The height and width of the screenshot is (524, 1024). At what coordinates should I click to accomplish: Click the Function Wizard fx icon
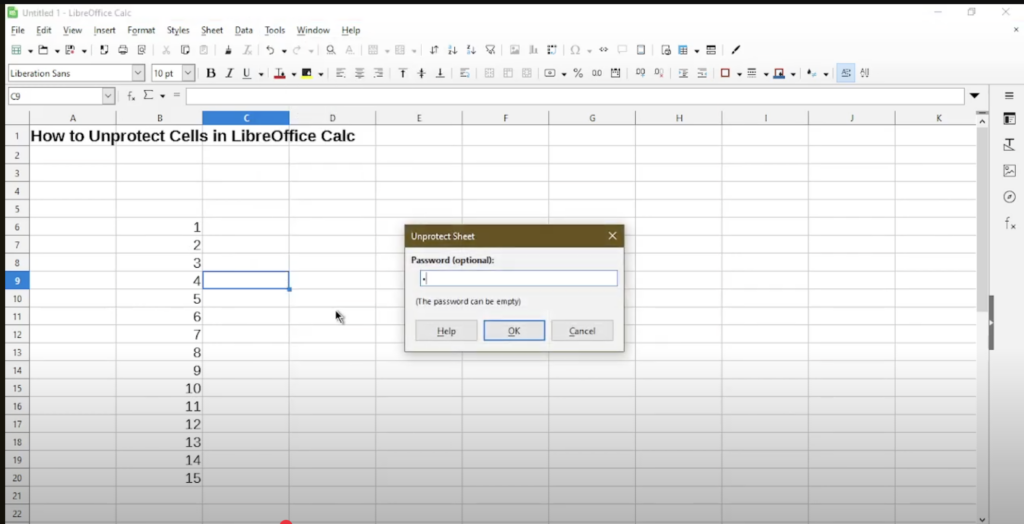[x=131, y=96]
